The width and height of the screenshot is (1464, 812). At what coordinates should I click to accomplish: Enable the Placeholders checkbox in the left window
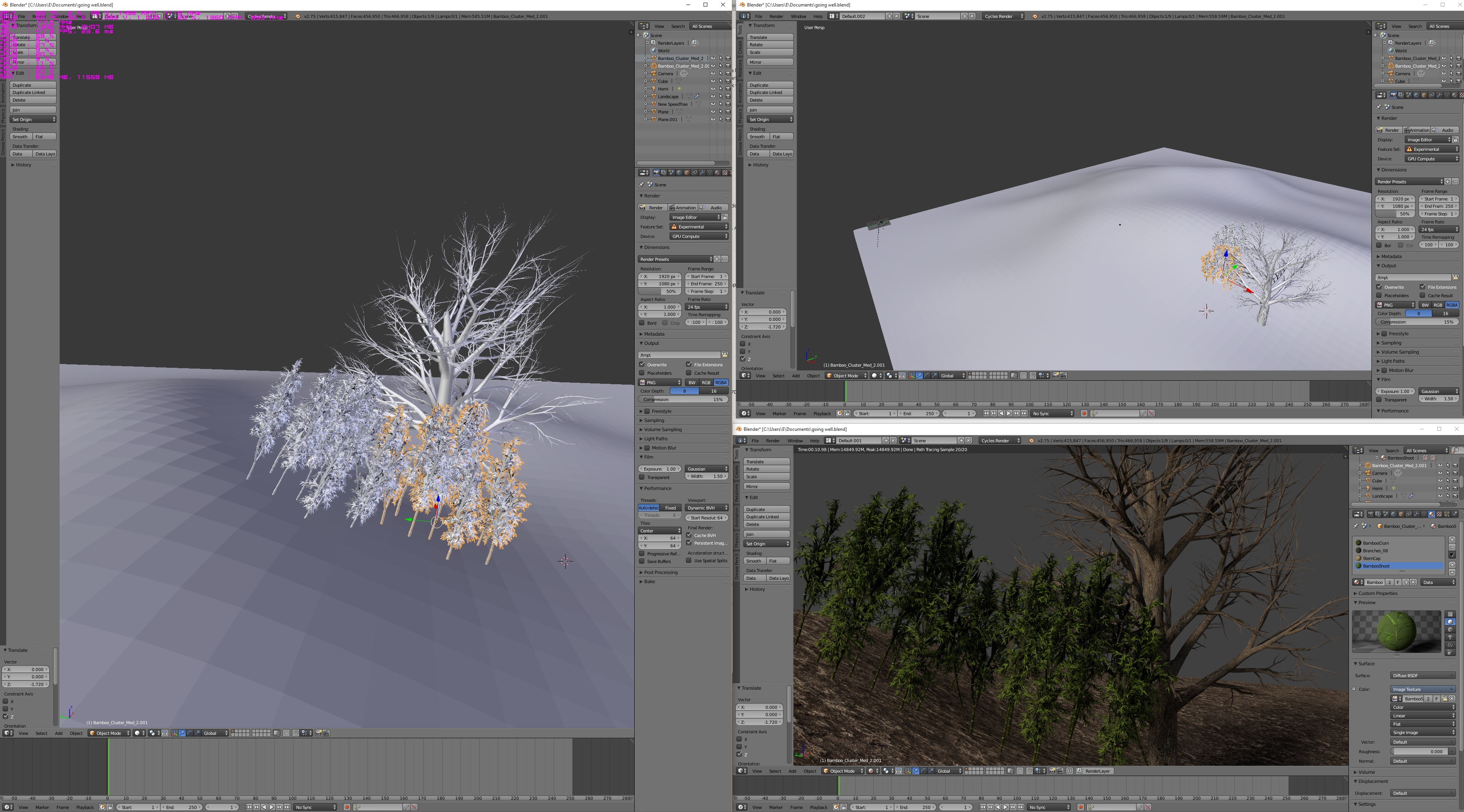642,373
